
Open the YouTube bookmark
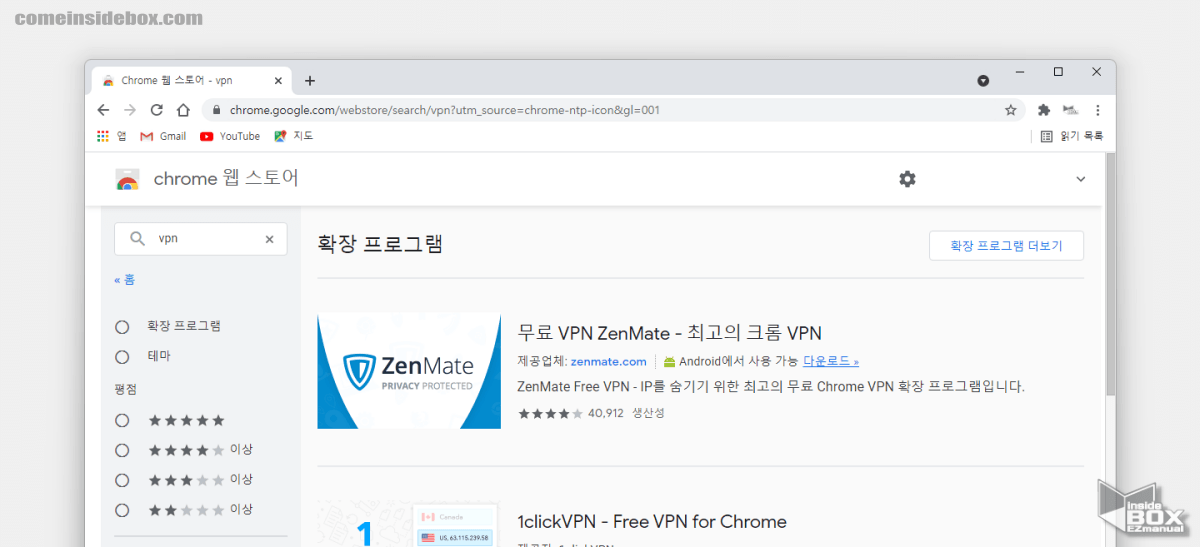pos(230,136)
